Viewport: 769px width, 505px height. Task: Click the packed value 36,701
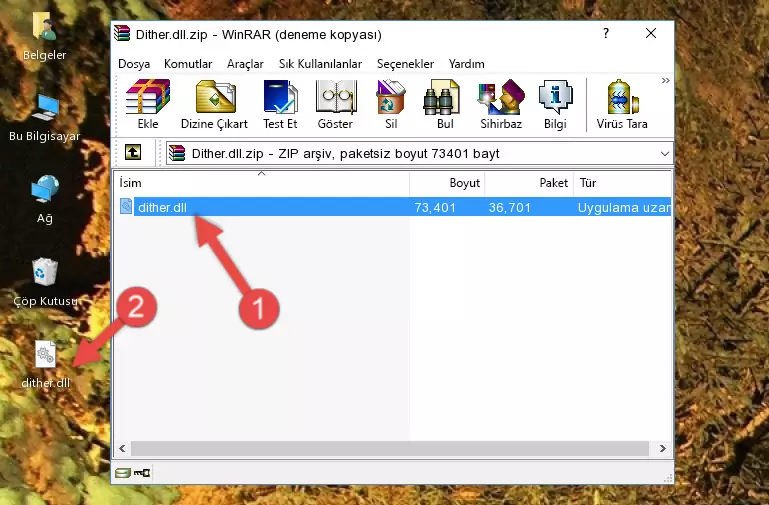[x=510, y=207]
